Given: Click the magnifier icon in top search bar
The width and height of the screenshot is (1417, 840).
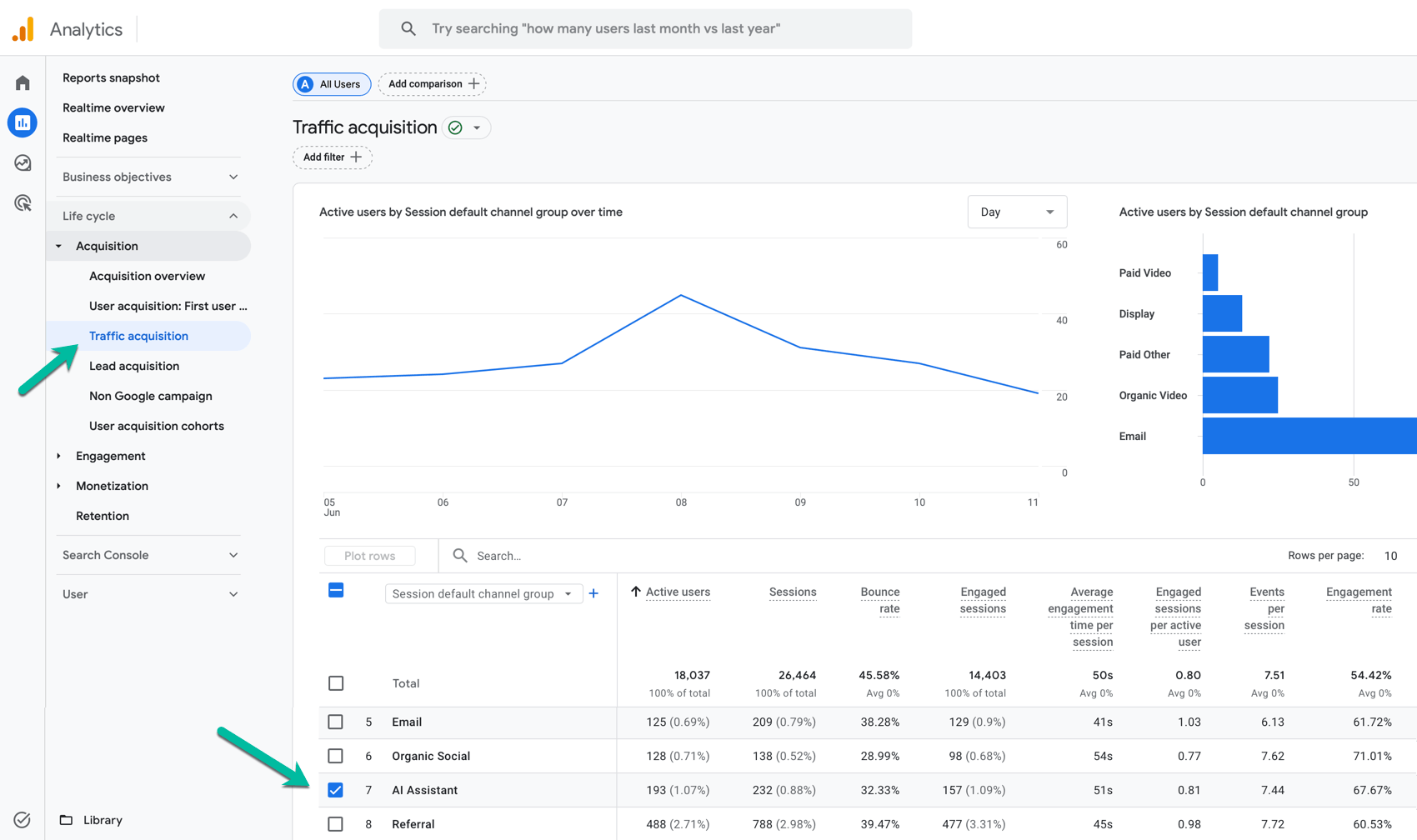Looking at the screenshot, I should click(408, 29).
